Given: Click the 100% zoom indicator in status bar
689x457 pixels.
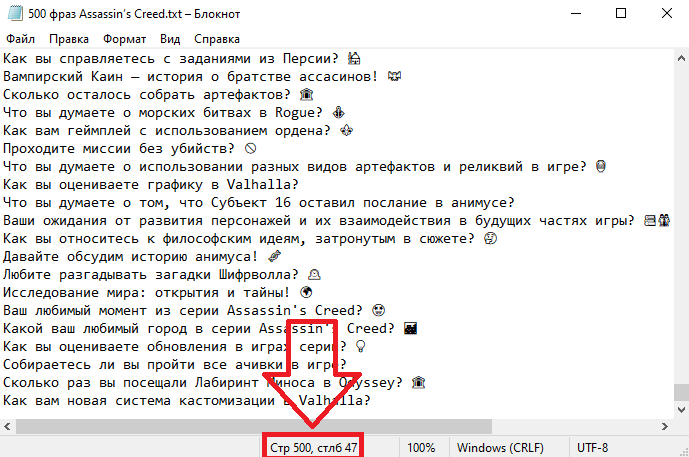Looking at the screenshot, I should point(420,448).
